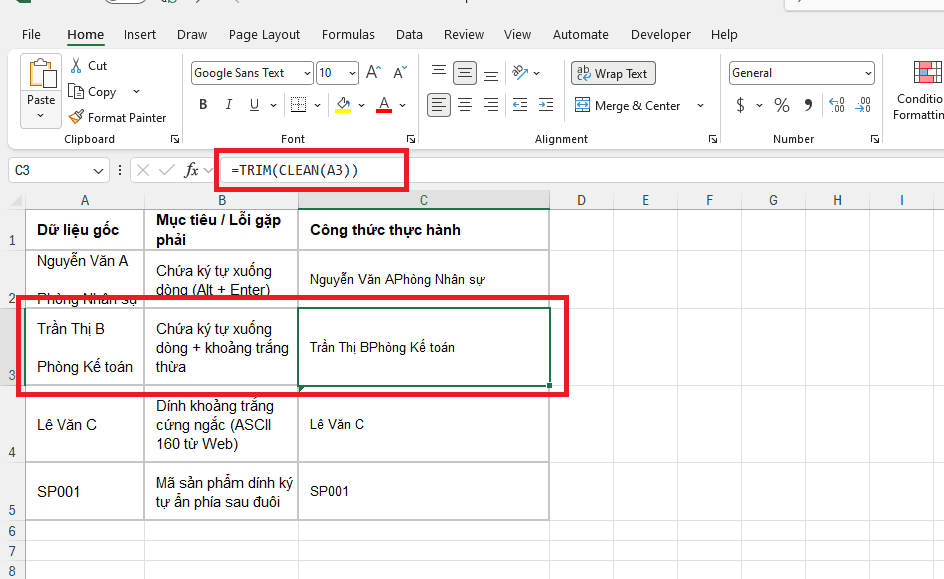Toggle Bold formatting
The image size is (944, 579).
pyautogui.click(x=203, y=105)
